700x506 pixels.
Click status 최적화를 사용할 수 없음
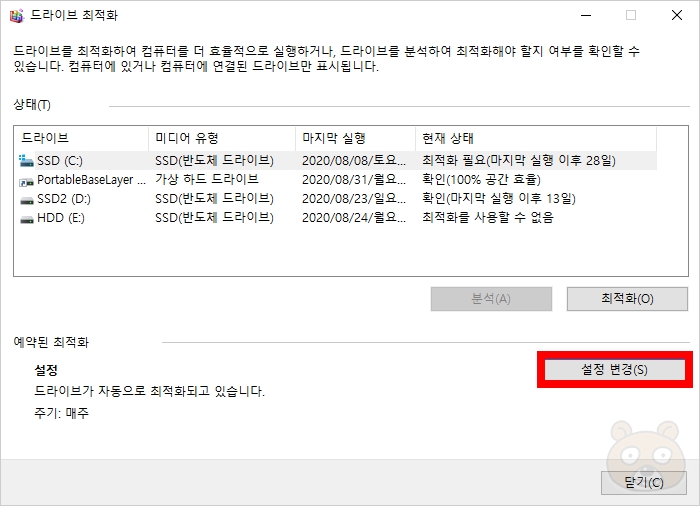point(488,217)
